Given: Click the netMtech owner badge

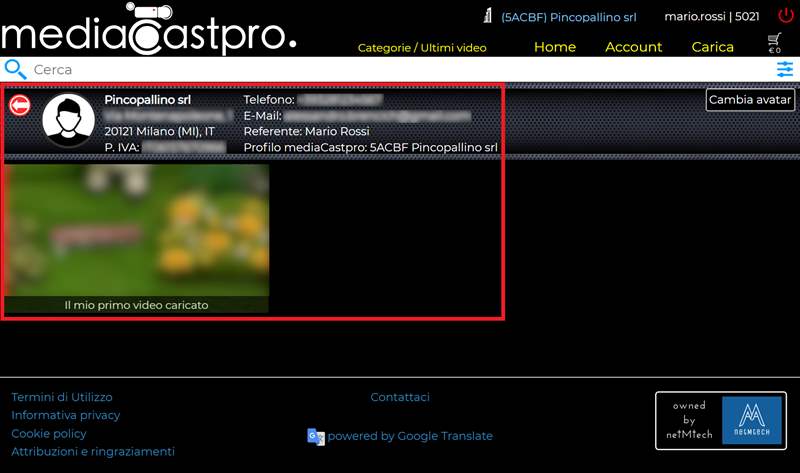Looking at the screenshot, I should tap(720, 420).
